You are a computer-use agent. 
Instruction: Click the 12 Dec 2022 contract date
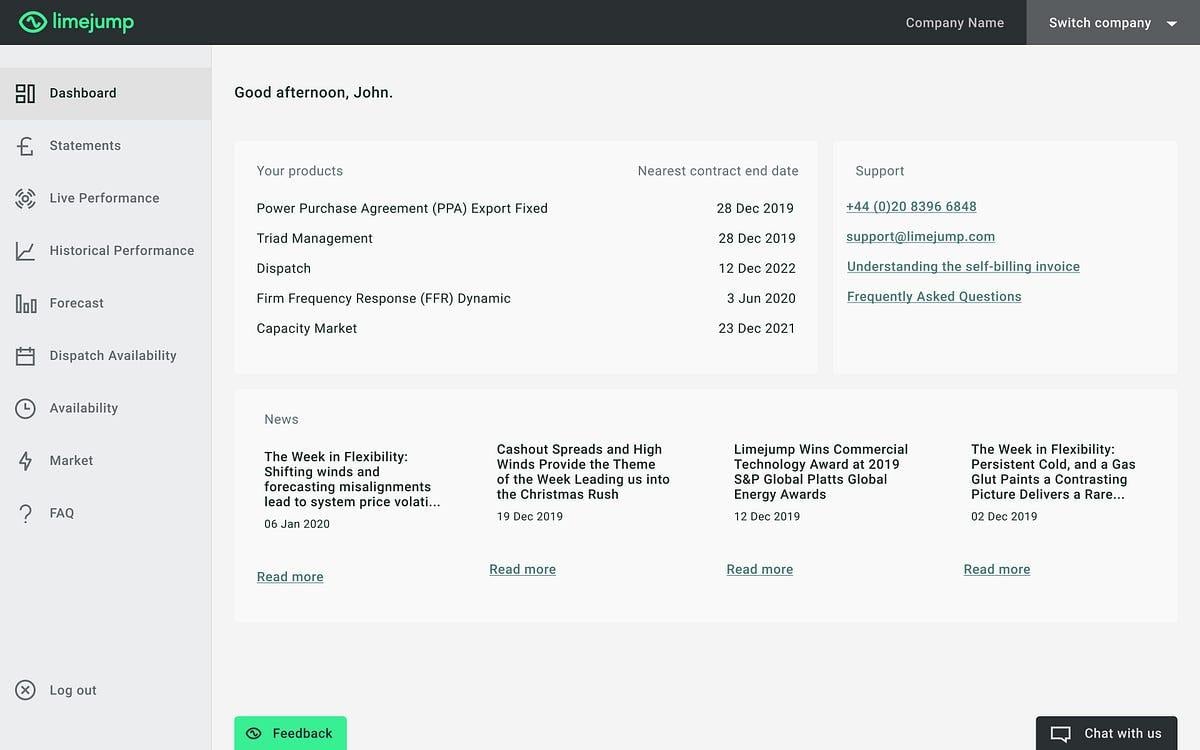coord(757,268)
